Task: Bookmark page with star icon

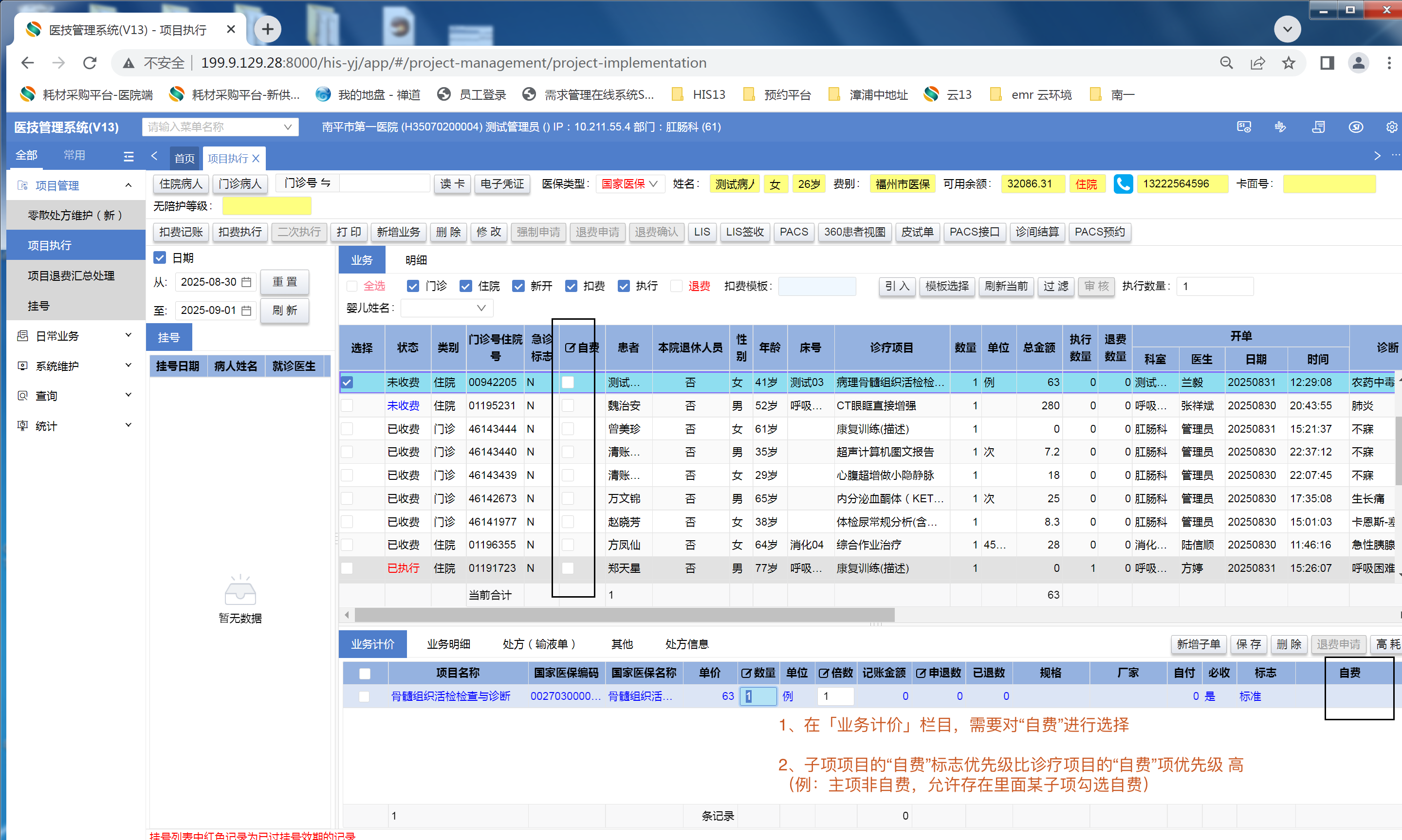Action: coord(1288,63)
